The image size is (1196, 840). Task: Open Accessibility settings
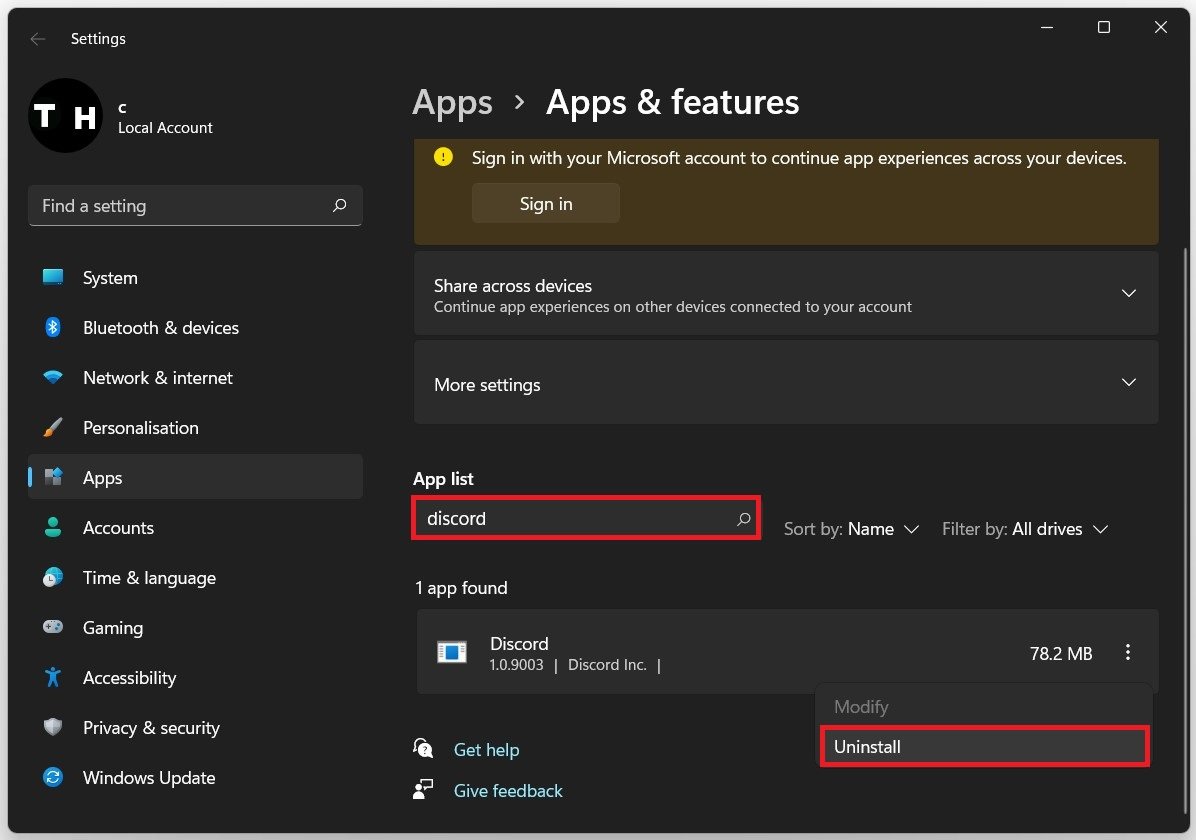point(129,678)
